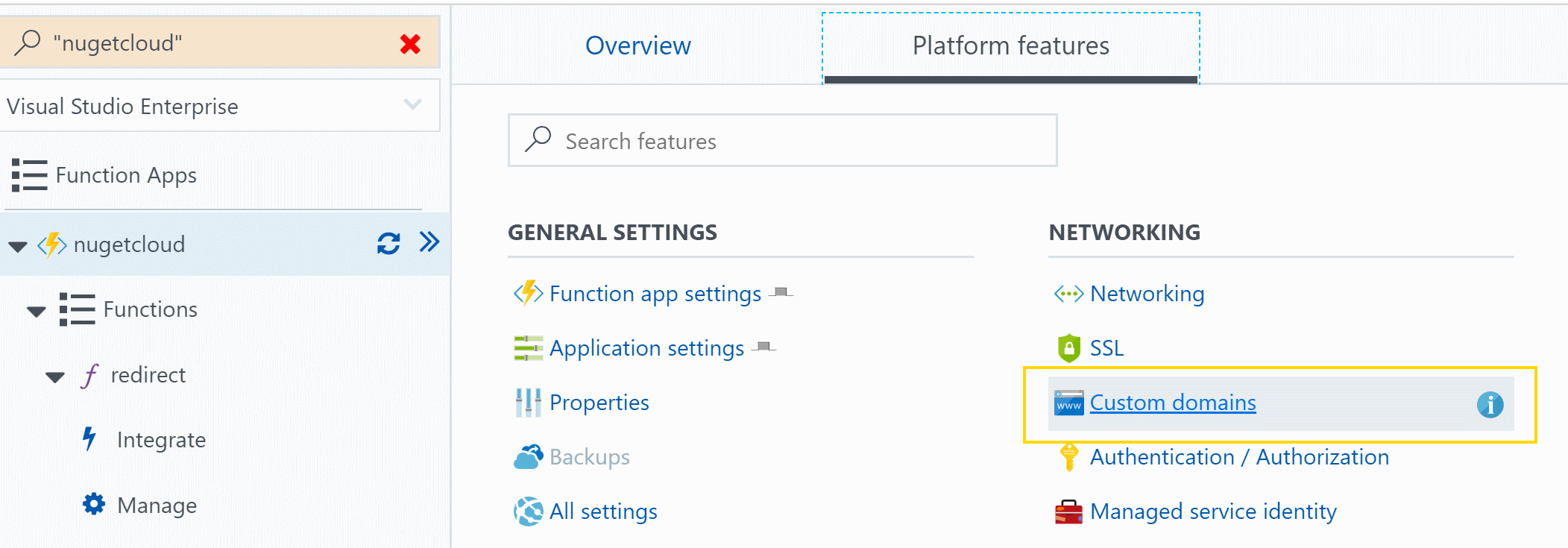Click the Function Apps list icon

point(30,175)
